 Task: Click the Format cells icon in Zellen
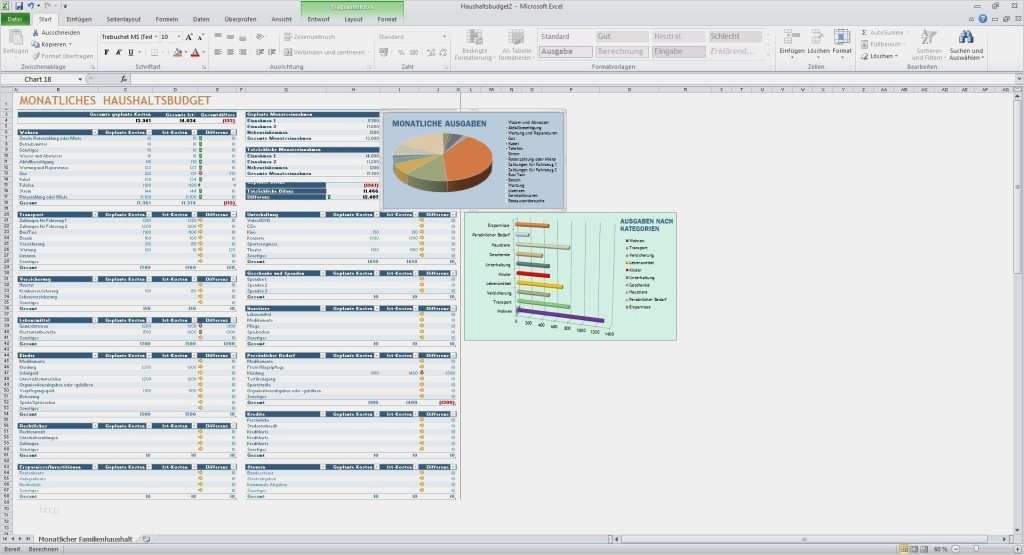click(x=841, y=42)
